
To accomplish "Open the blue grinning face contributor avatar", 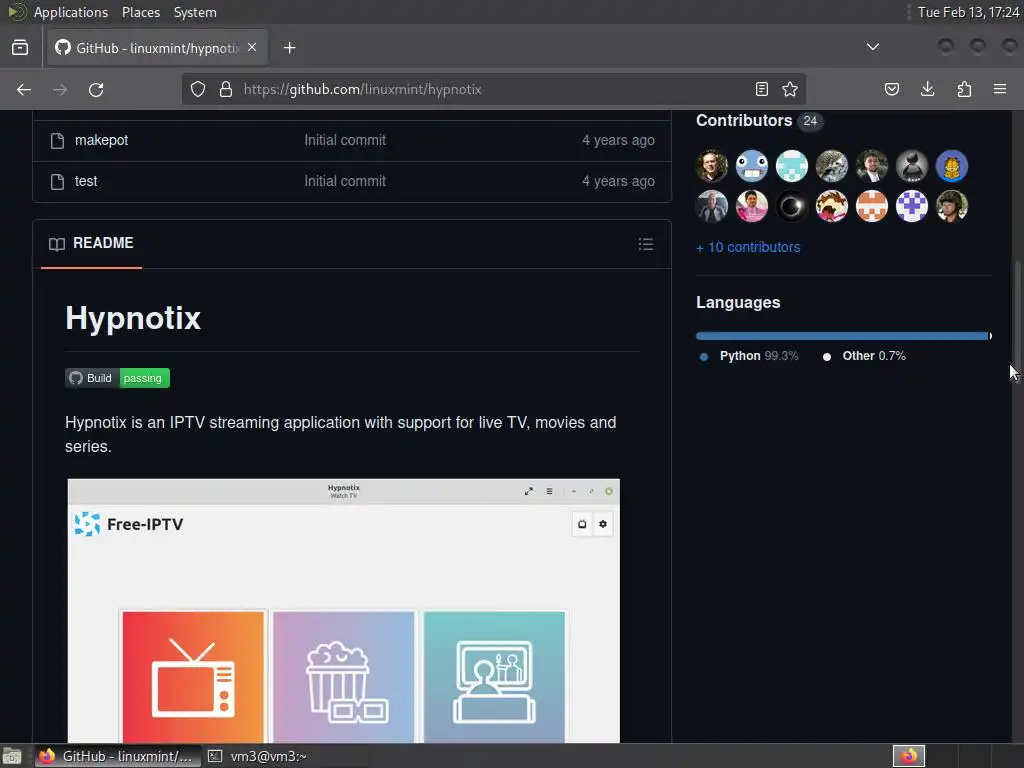I will click(752, 166).
